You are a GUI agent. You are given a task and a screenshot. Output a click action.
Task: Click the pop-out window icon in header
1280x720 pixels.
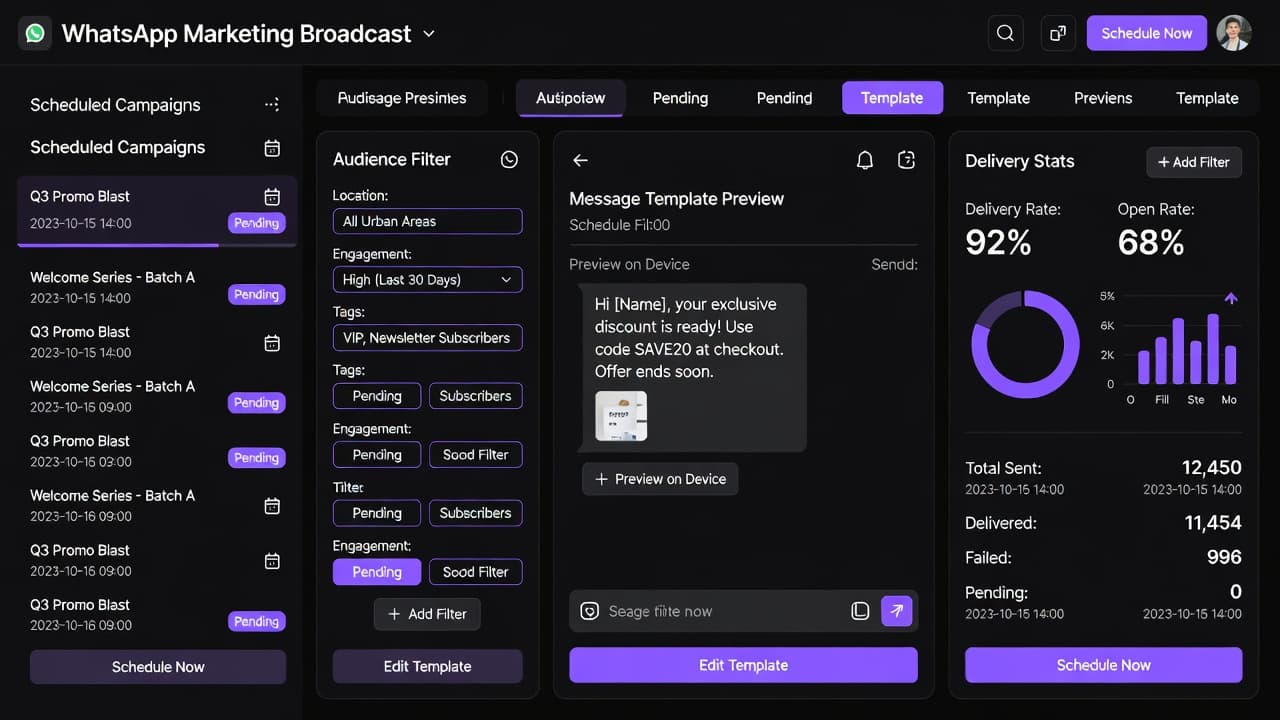tap(1058, 33)
